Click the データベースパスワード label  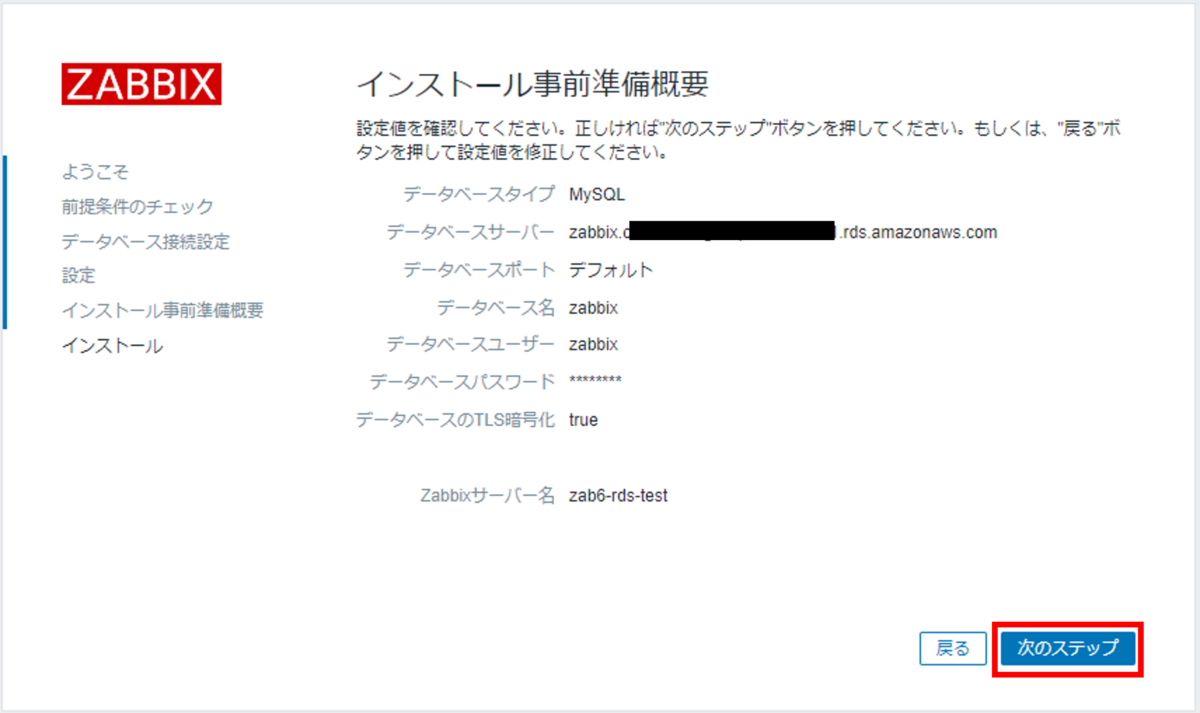coord(462,382)
